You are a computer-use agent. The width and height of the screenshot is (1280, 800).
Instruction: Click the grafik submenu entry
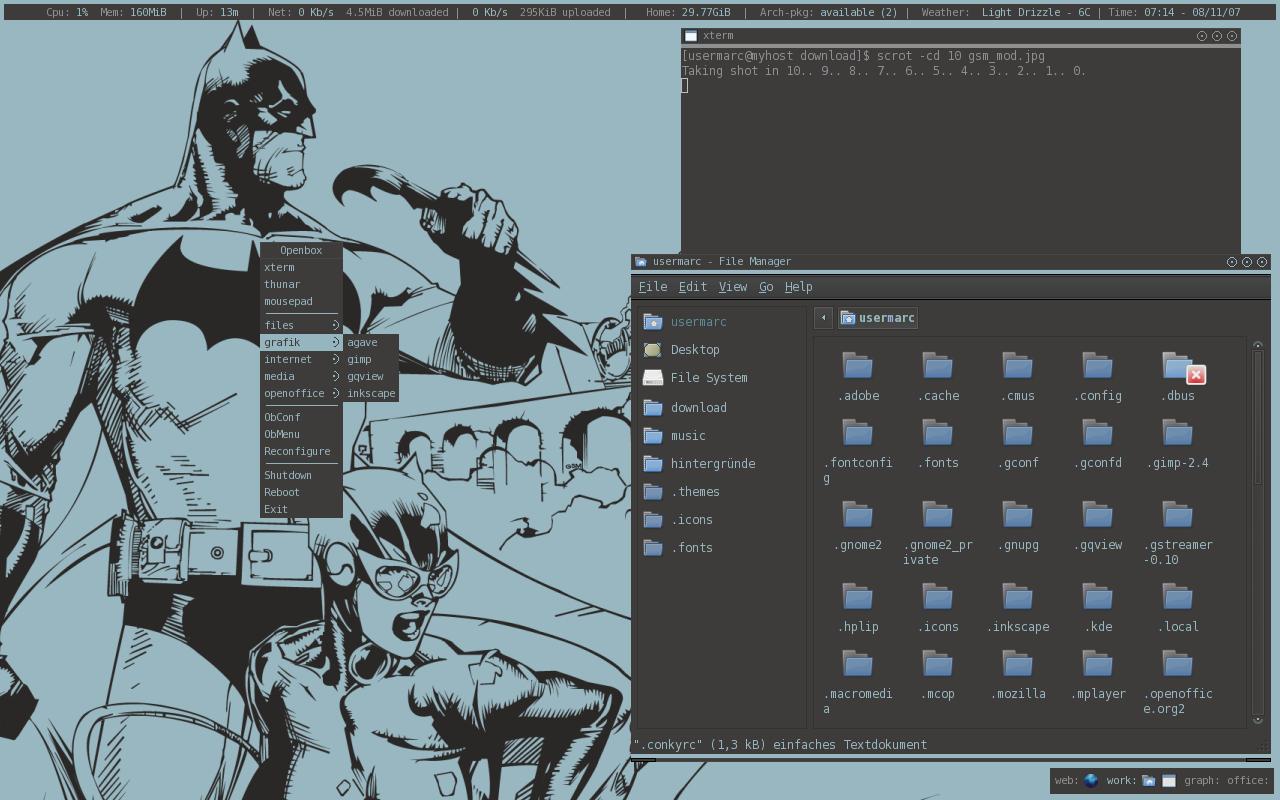click(x=301, y=342)
